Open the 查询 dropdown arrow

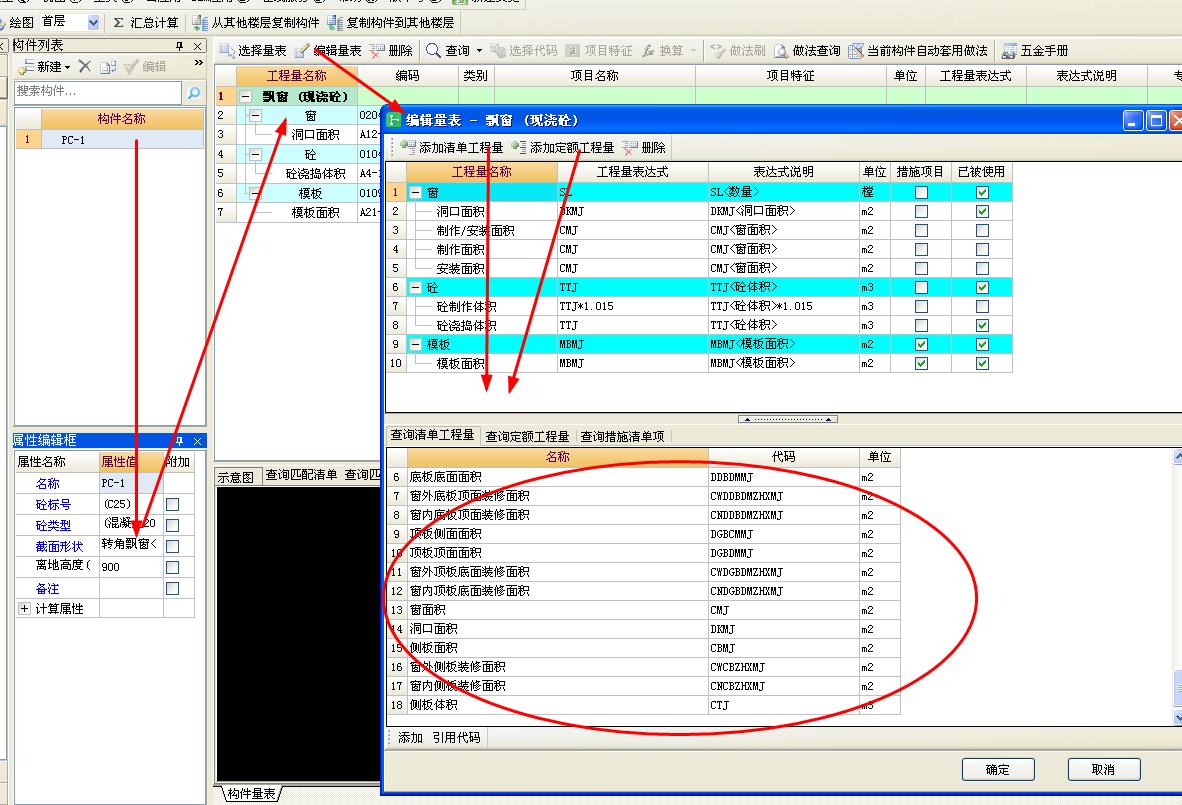(x=479, y=51)
